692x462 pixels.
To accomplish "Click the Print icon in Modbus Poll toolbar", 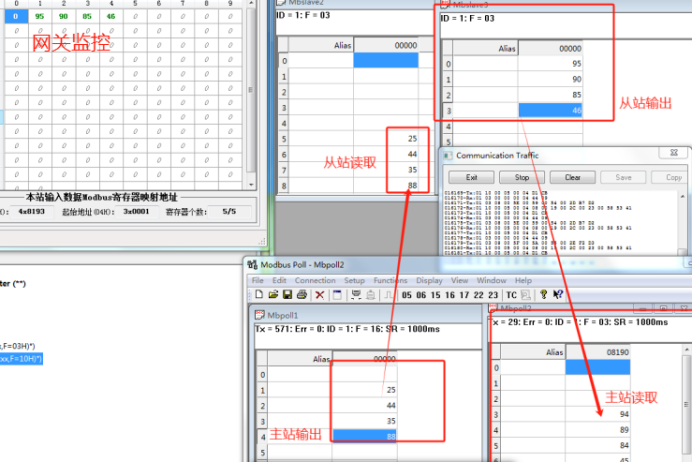I will click(302, 295).
